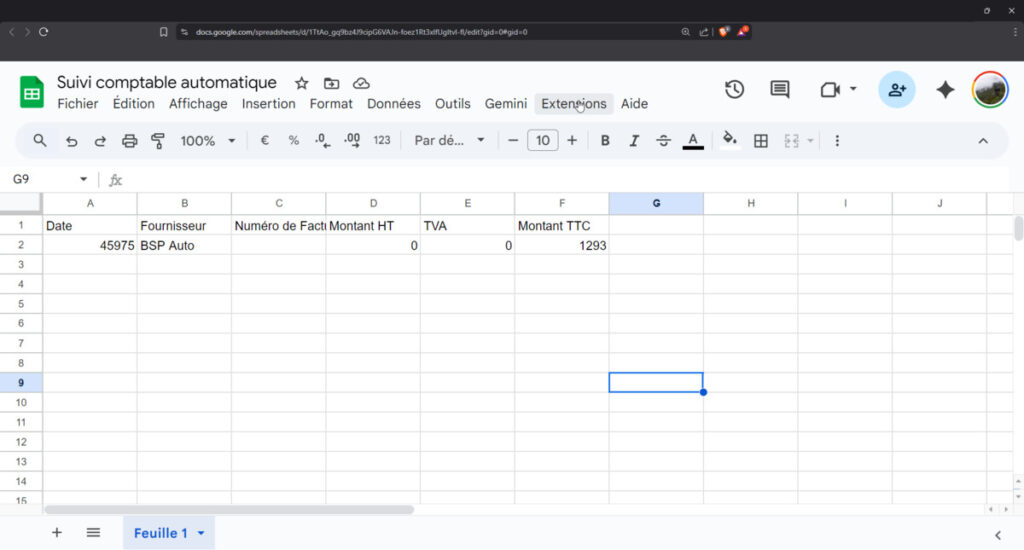Star the Suivi comptable automatique document
The height and width of the screenshot is (550, 1024).
[302, 83]
